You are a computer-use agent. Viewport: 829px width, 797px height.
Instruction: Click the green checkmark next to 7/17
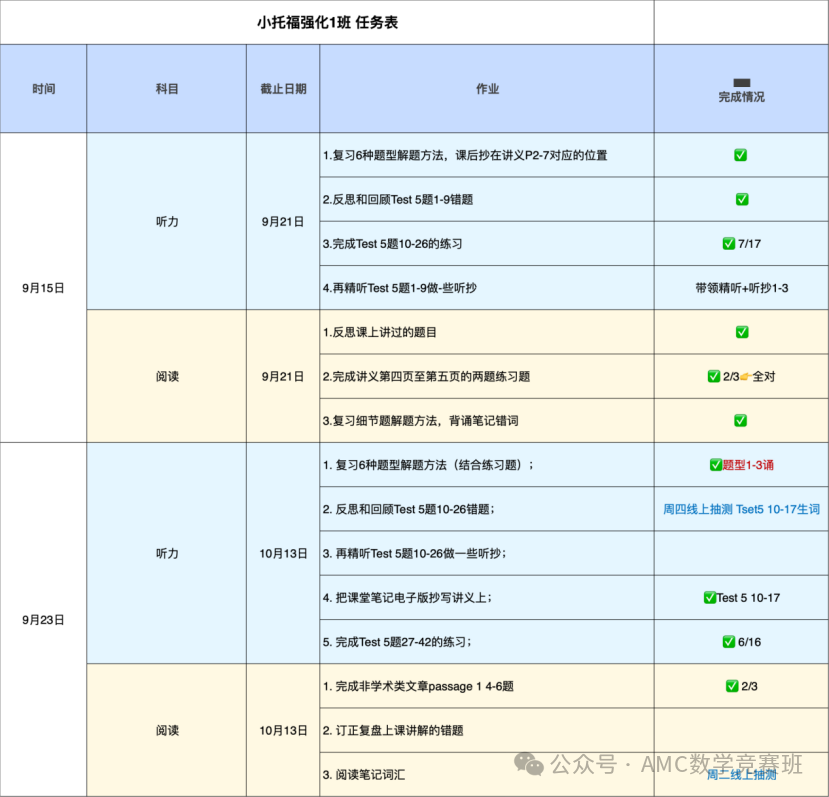(729, 243)
